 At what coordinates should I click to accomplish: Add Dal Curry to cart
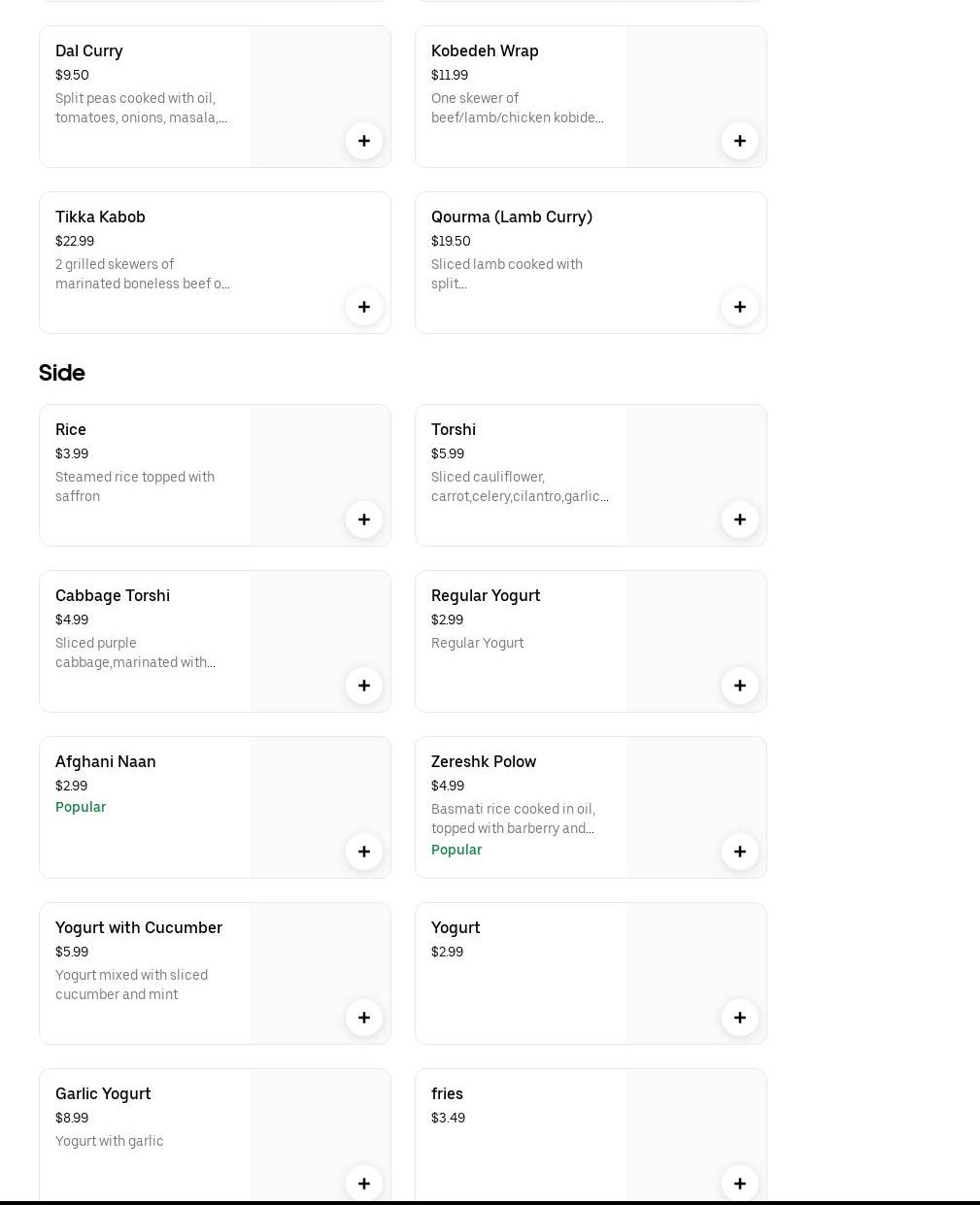click(364, 141)
